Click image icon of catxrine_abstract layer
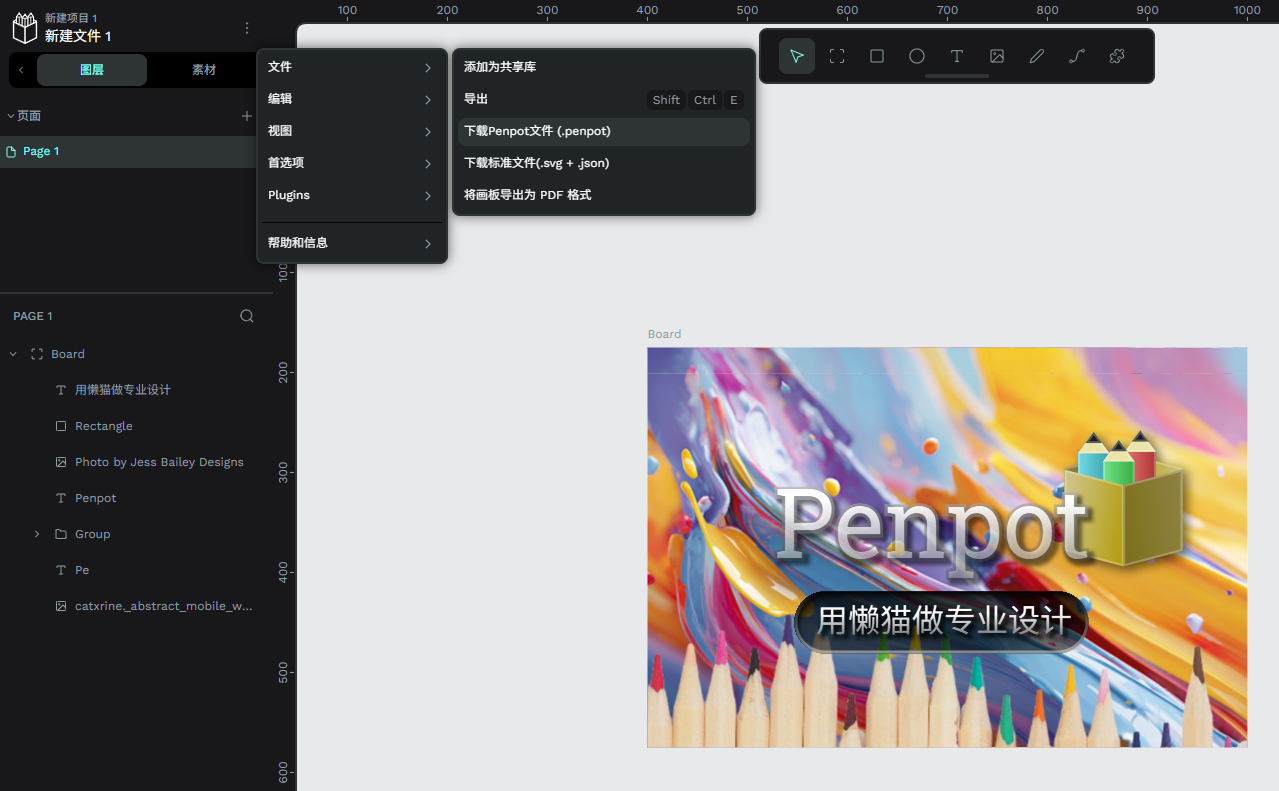 click(x=61, y=606)
